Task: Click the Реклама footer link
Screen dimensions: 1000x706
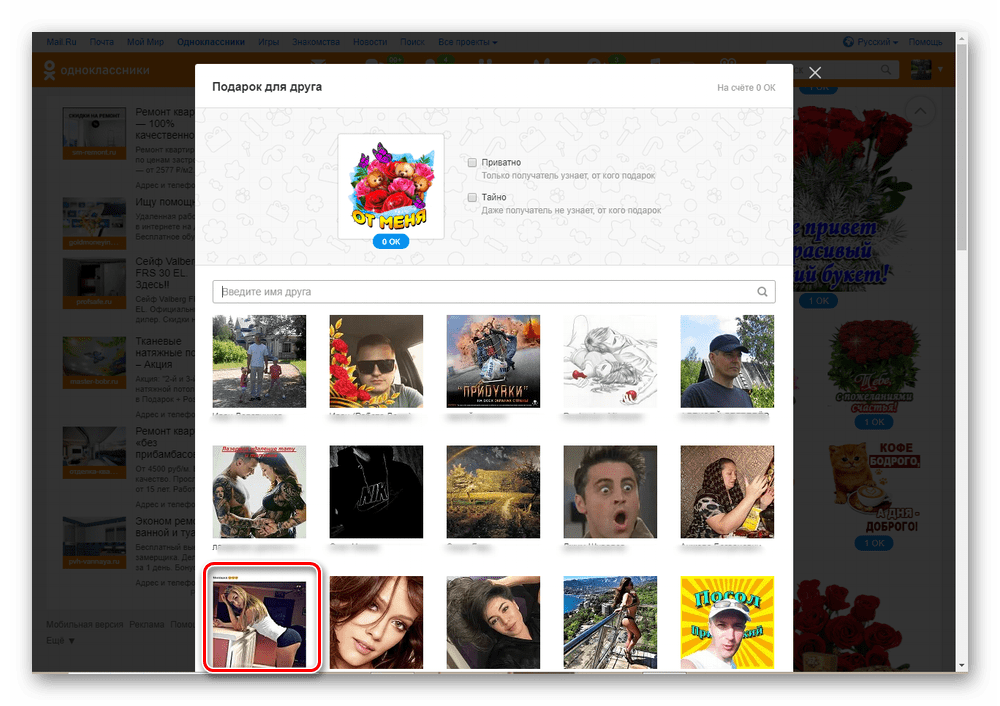Action: pyautogui.click(x=147, y=624)
